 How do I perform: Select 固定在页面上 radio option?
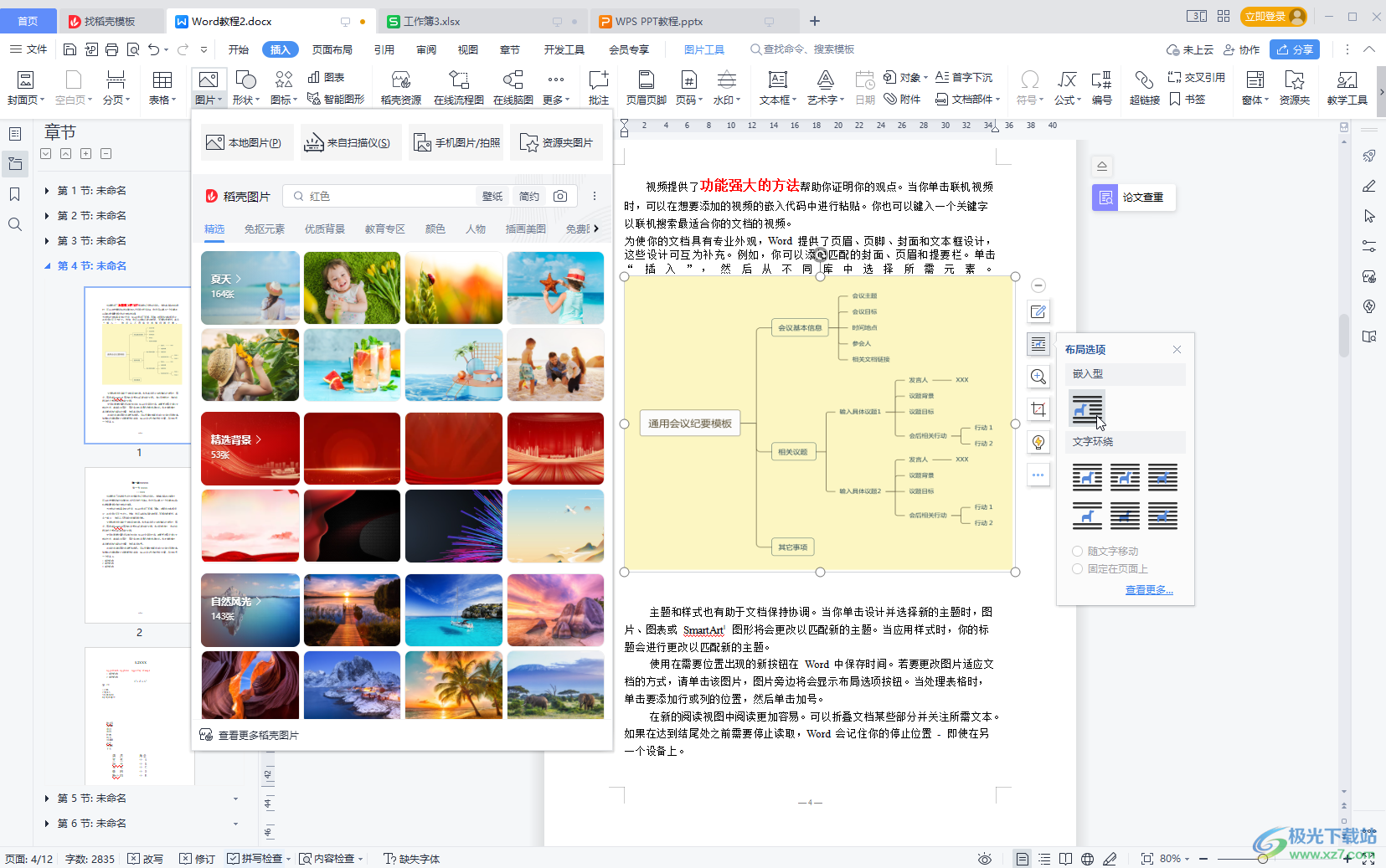[1110, 568]
